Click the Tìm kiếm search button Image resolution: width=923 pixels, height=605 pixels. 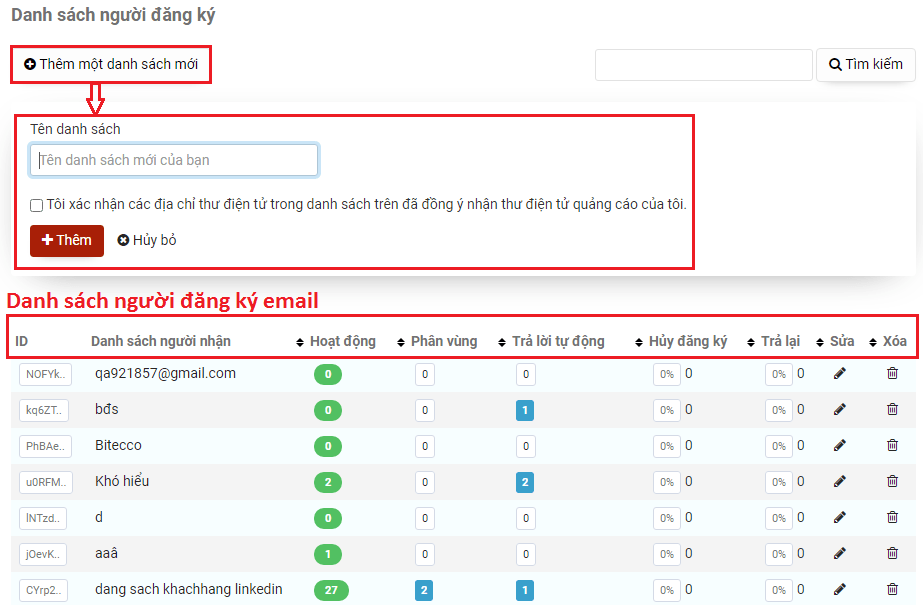tap(865, 64)
